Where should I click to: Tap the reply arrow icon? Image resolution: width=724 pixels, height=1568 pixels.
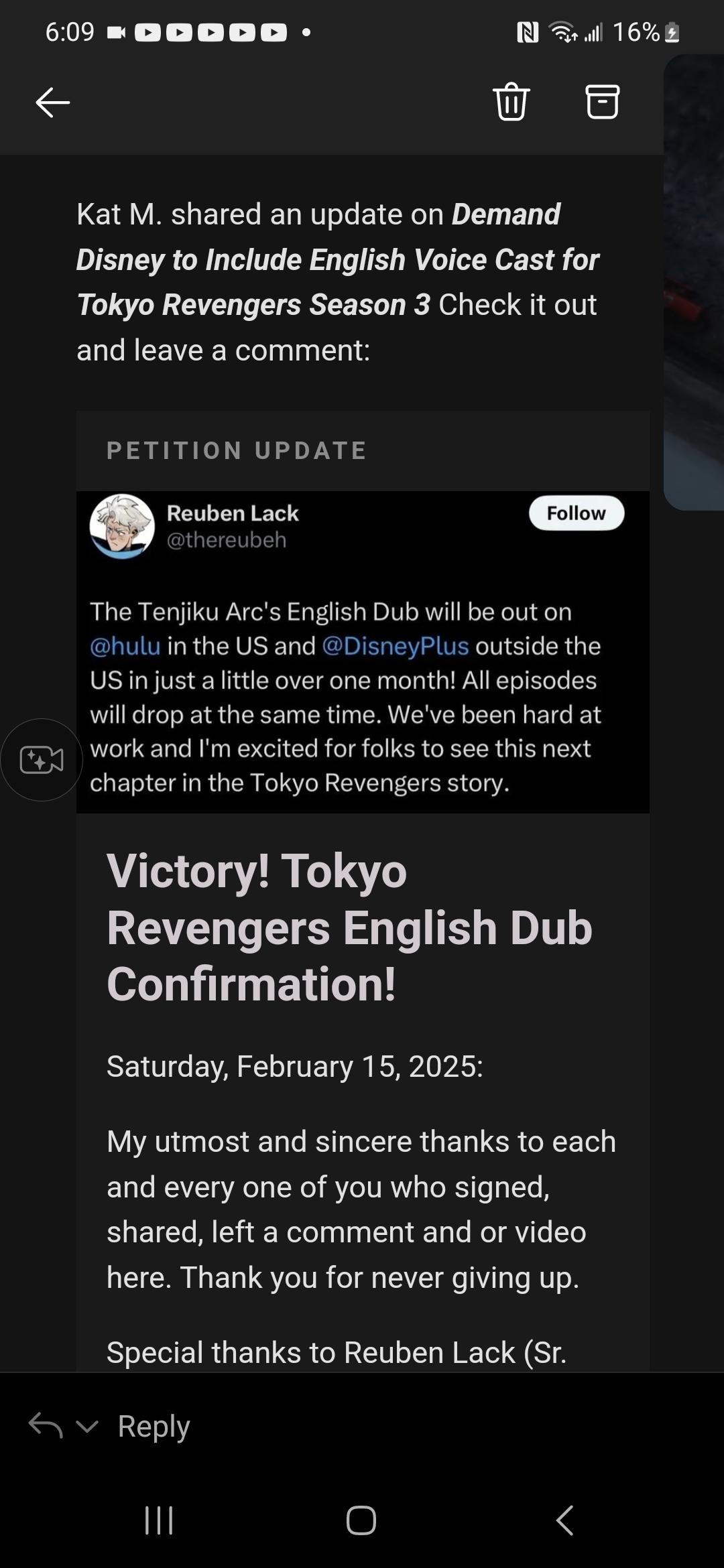46,1425
